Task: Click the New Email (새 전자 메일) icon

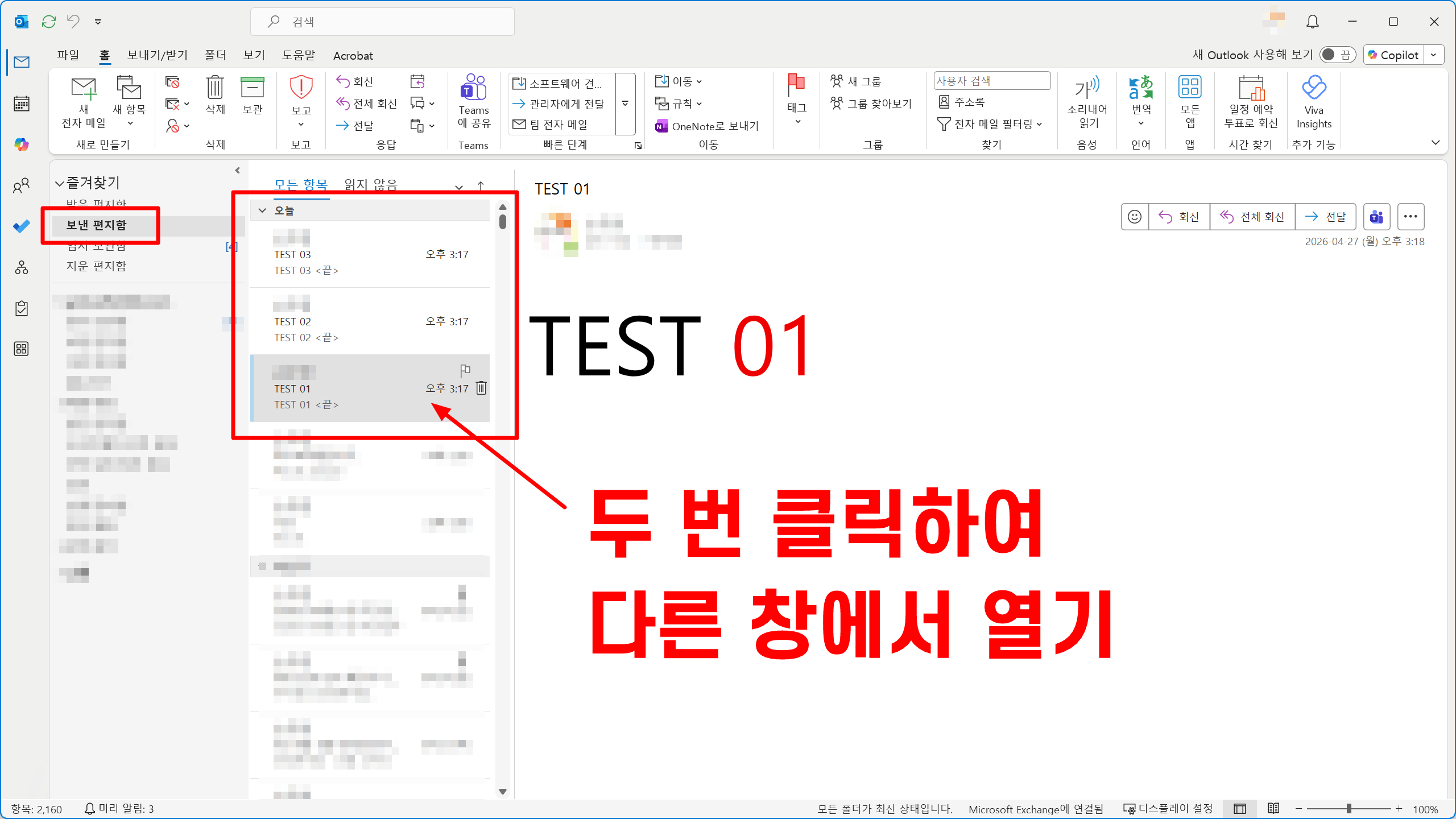Action: click(x=84, y=88)
